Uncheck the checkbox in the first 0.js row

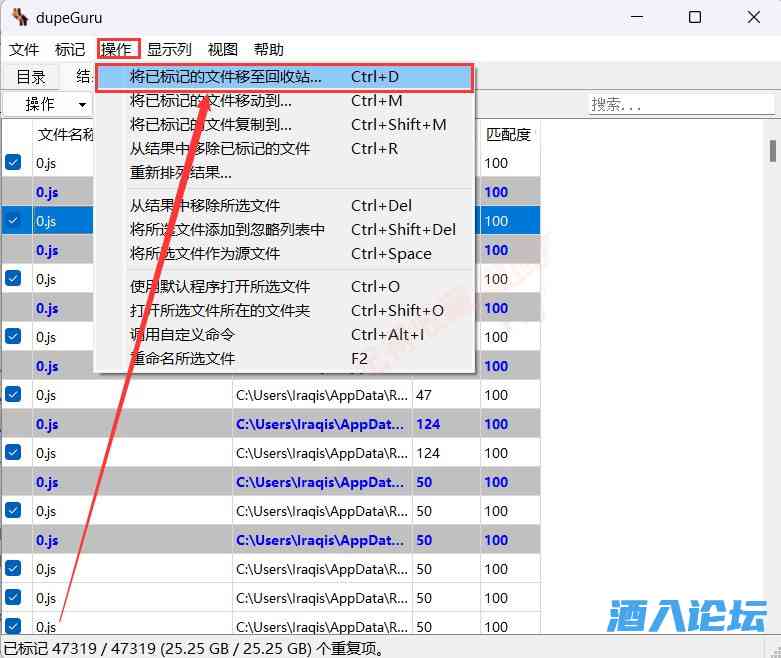click(x=13, y=162)
